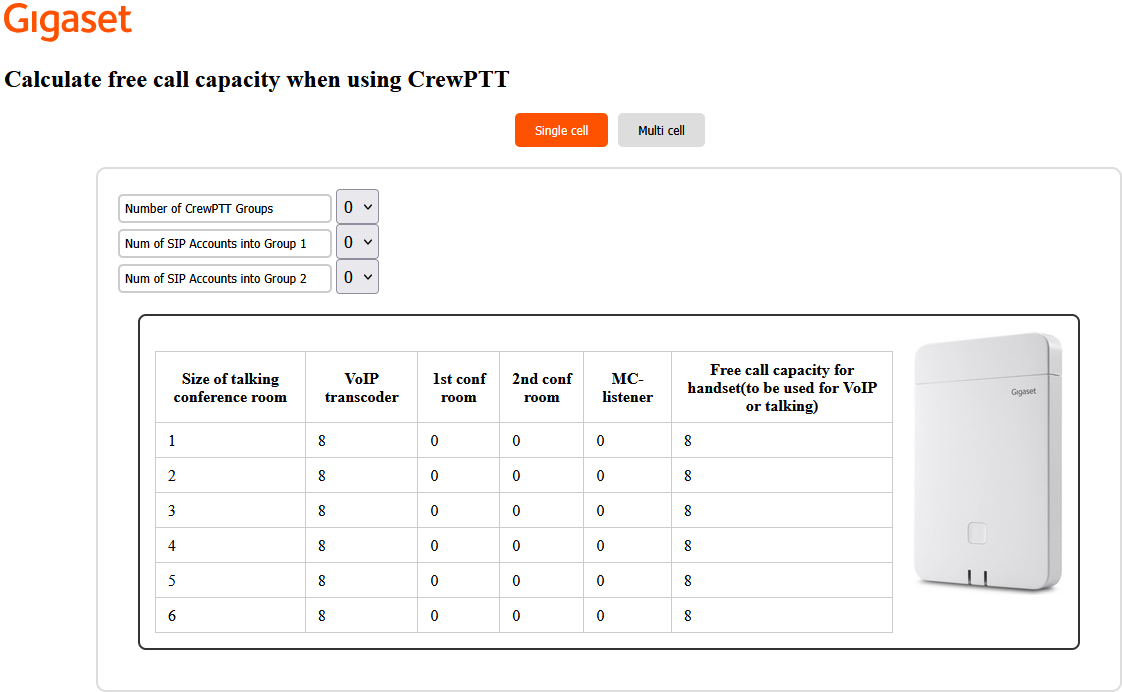
Task: Click the Calculate free call capacity heading
Action: point(257,80)
